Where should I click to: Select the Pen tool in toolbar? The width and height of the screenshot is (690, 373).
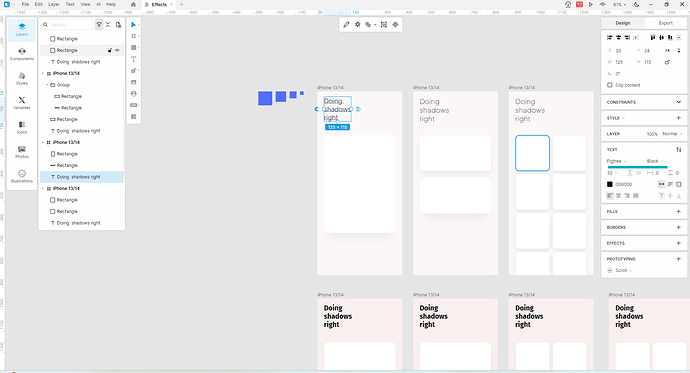click(133, 71)
